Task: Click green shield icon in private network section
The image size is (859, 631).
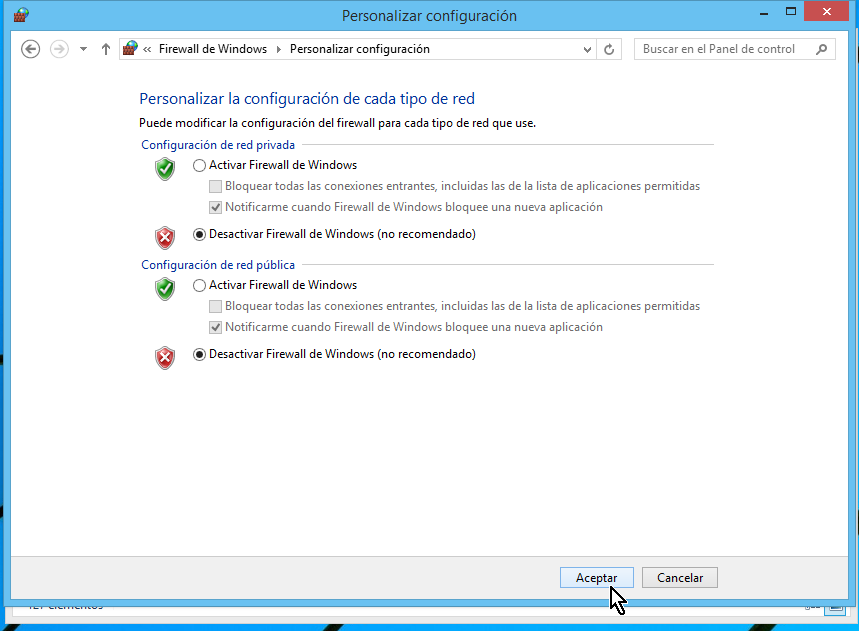Action: coord(165,169)
